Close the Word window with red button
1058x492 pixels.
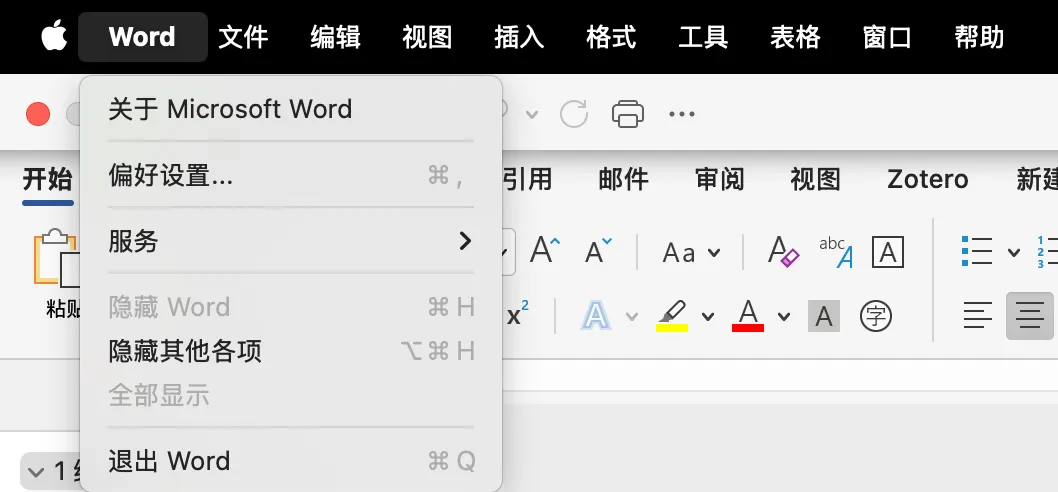[x=38, y=113]
